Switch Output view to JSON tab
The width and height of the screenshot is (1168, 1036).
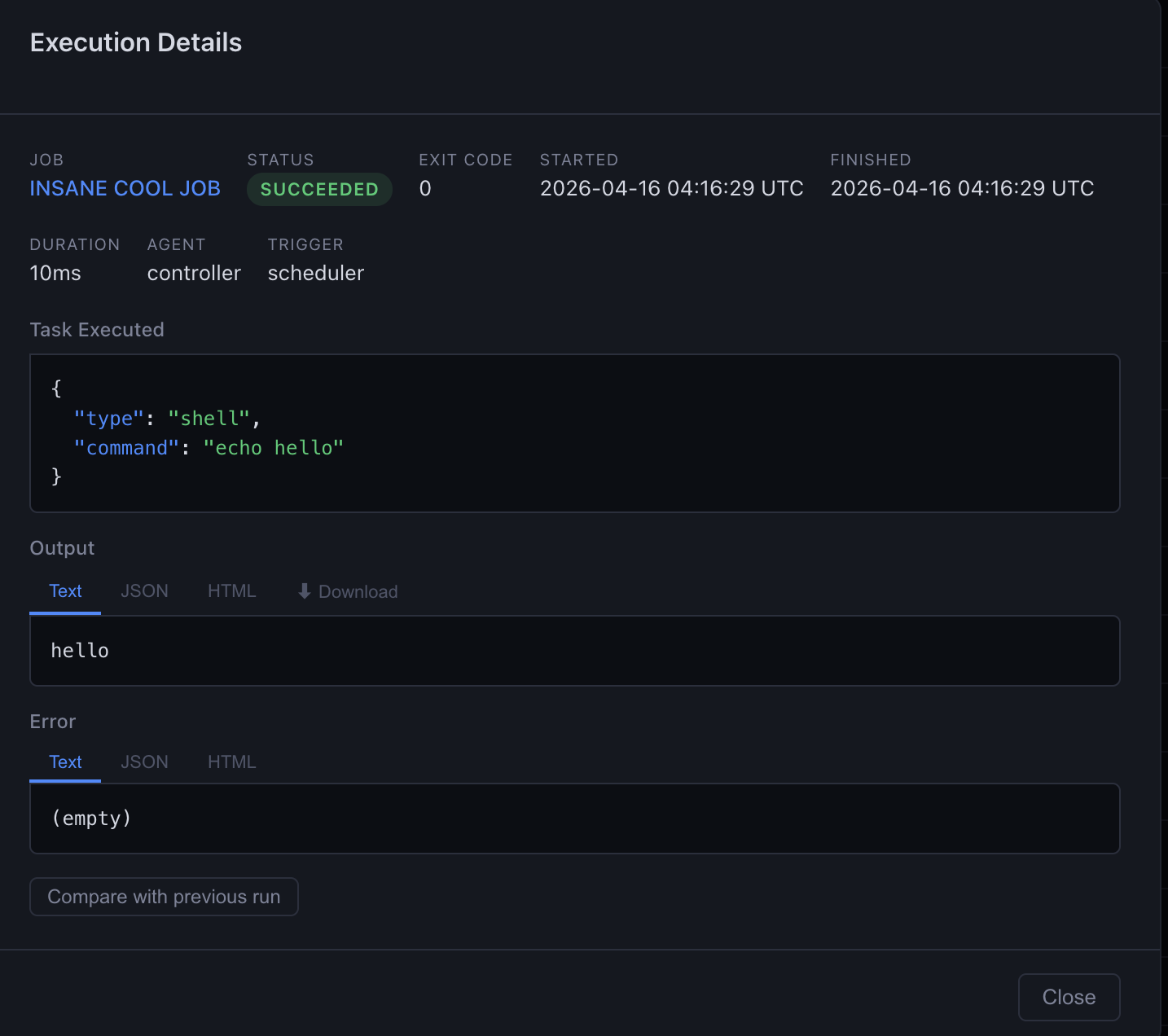[x=144, y=591]
